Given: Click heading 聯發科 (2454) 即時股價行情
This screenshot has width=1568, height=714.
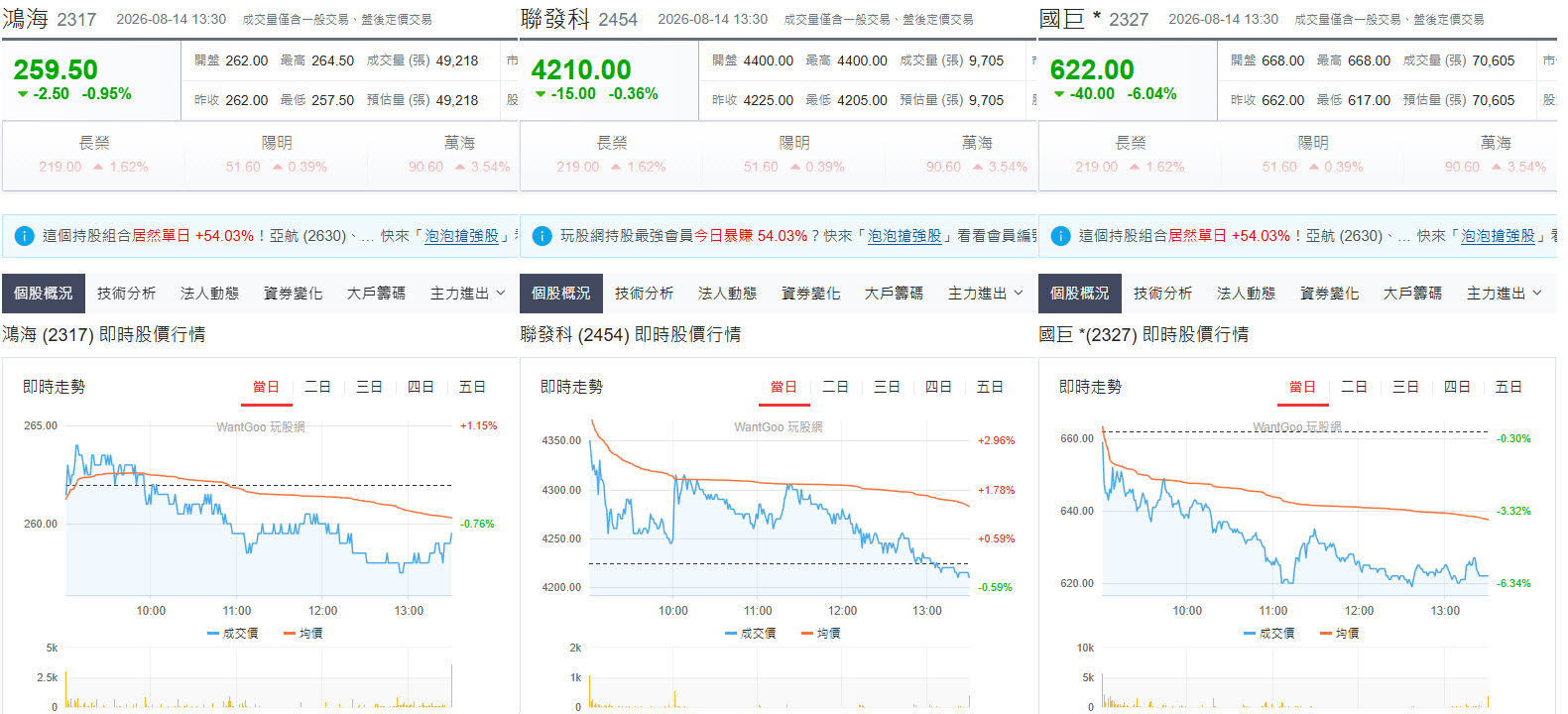Looking at the screenshot, I should [x=631, y=335].
